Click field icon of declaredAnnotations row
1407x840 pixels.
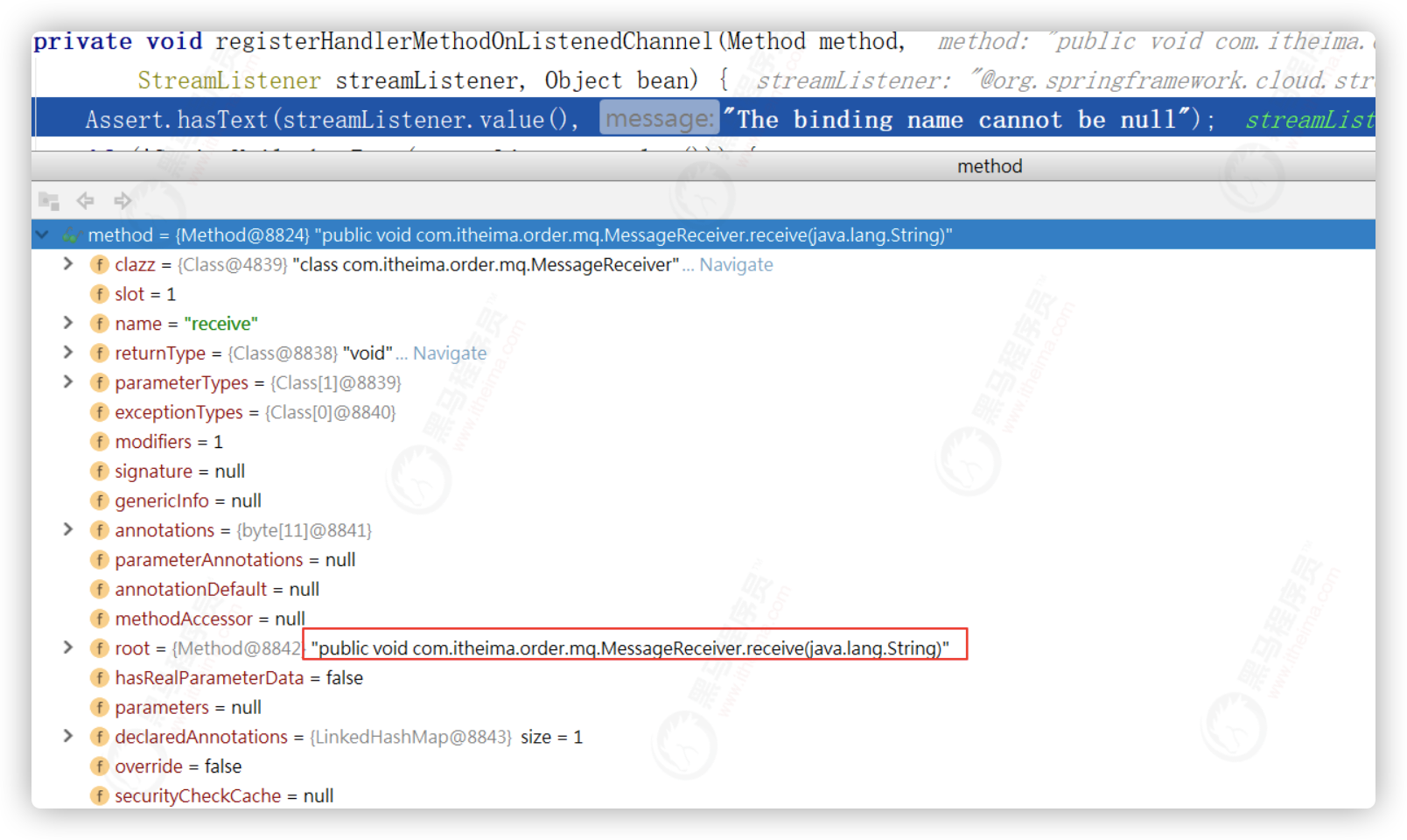[x=100, y=737]
